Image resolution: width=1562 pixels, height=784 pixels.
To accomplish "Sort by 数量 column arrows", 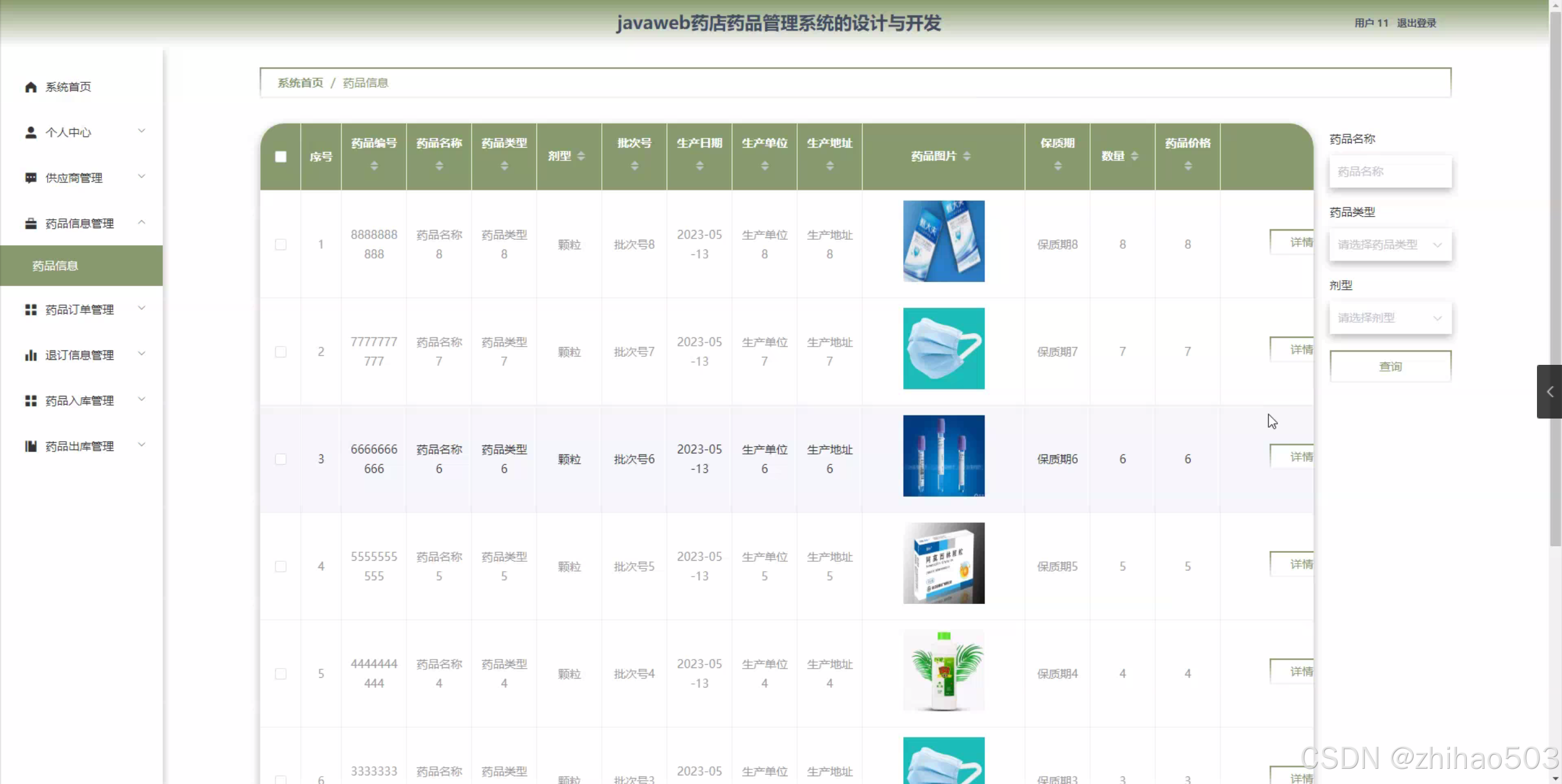I will pos(1134,156).
